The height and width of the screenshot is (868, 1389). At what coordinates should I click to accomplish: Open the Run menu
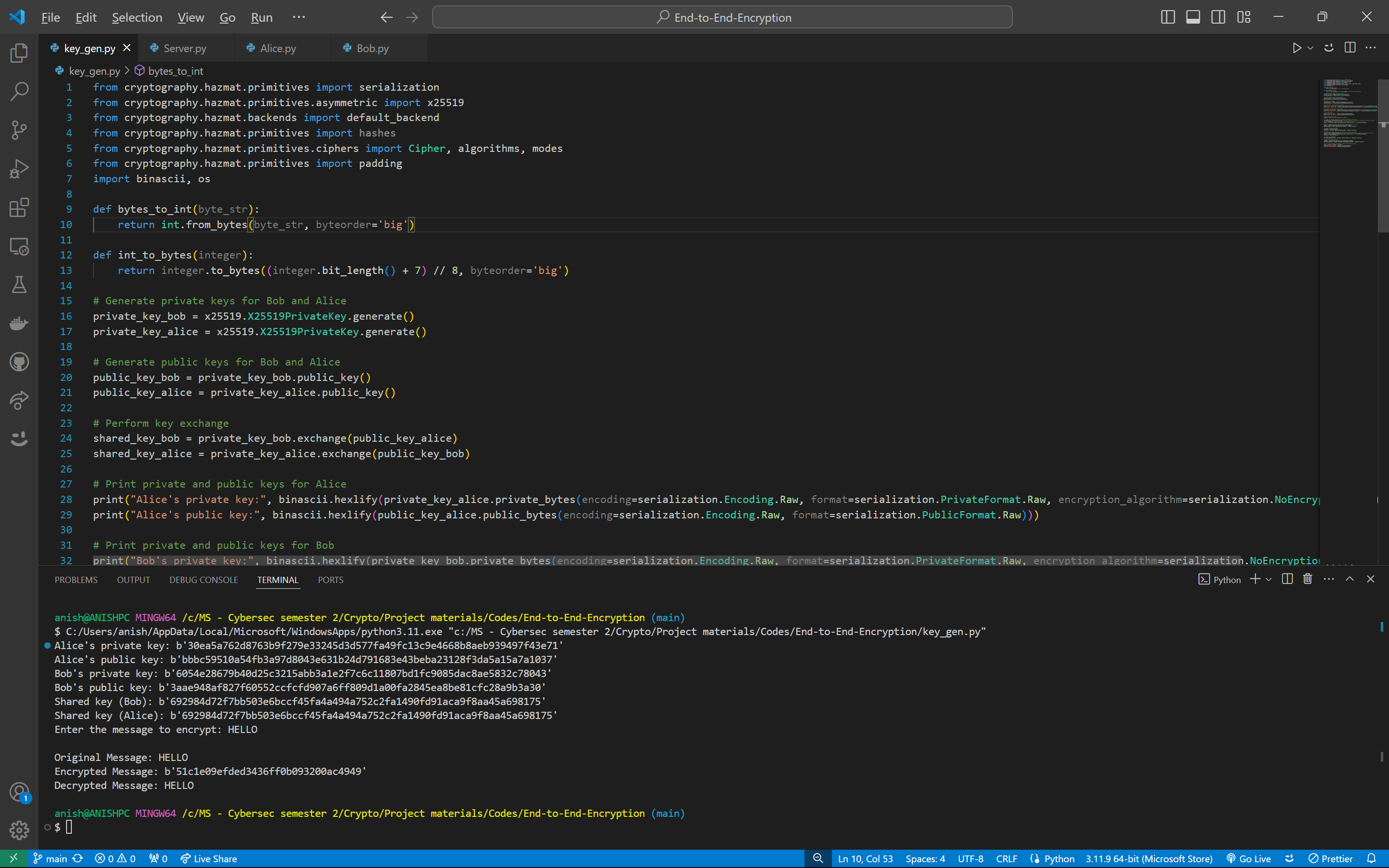point(262,17)
